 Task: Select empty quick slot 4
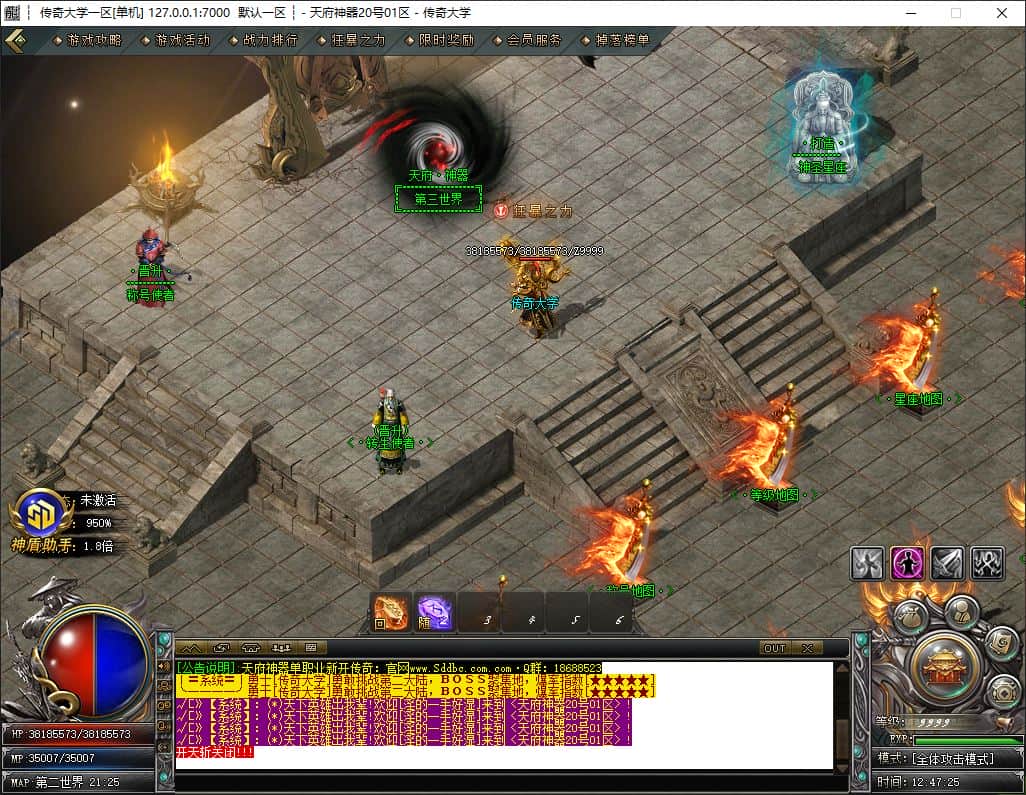coord(524,612)
